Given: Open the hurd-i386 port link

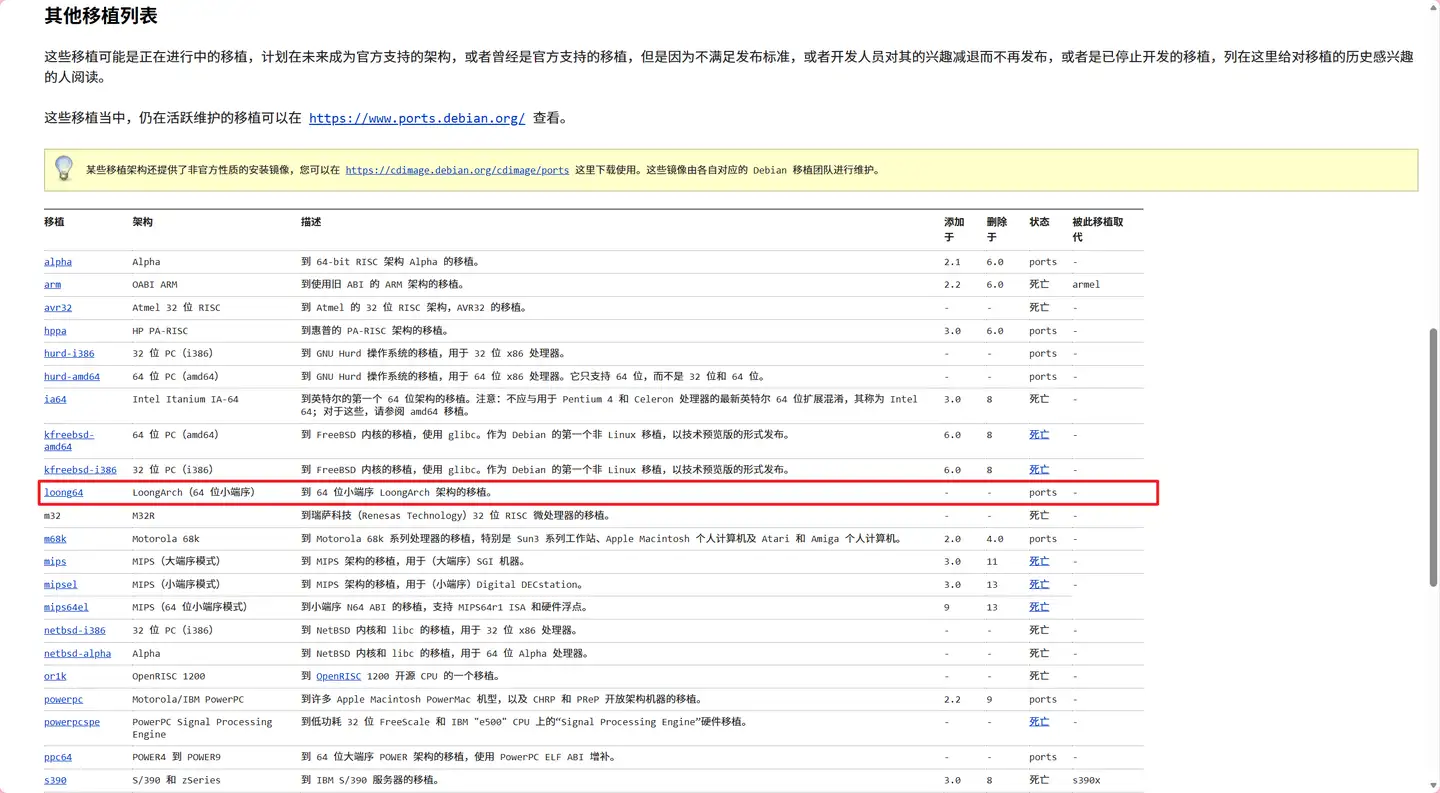Looking at the screenshot, I should [x=69, y=354].
